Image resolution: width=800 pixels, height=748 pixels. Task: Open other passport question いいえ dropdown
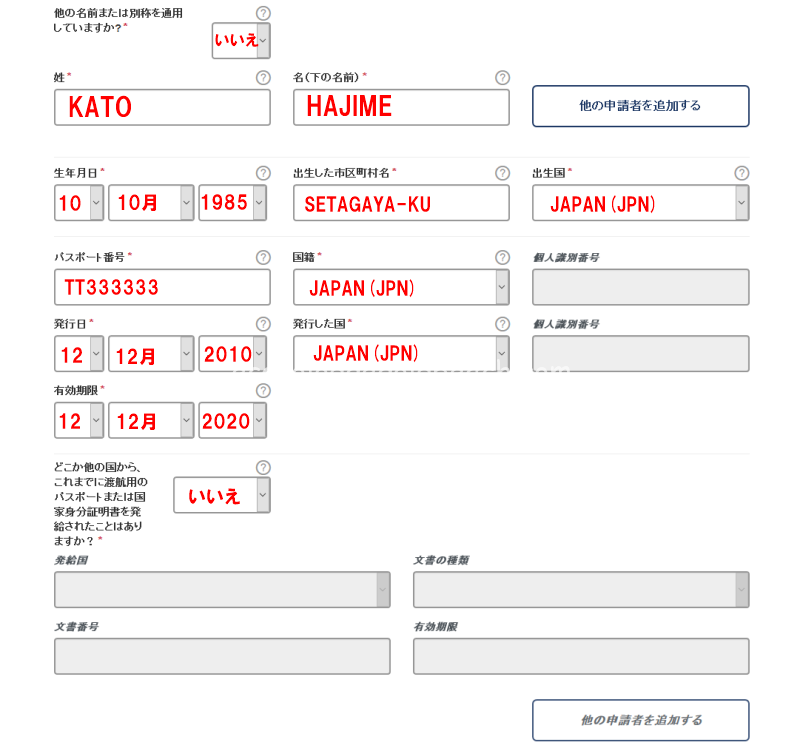coord(221,495)
